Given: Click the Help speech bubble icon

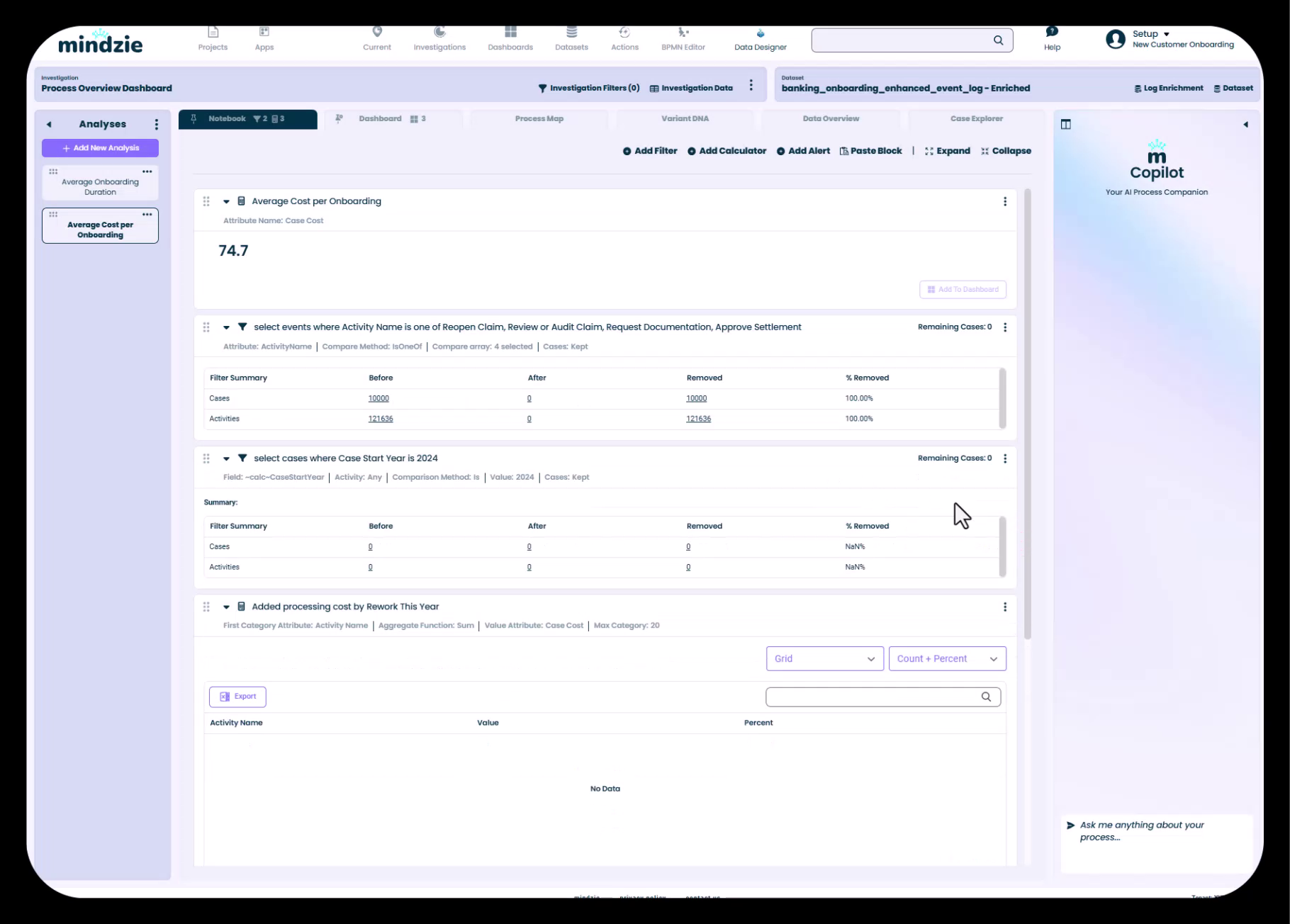Looking at the screenshot, I should [x=1052, y=32].
